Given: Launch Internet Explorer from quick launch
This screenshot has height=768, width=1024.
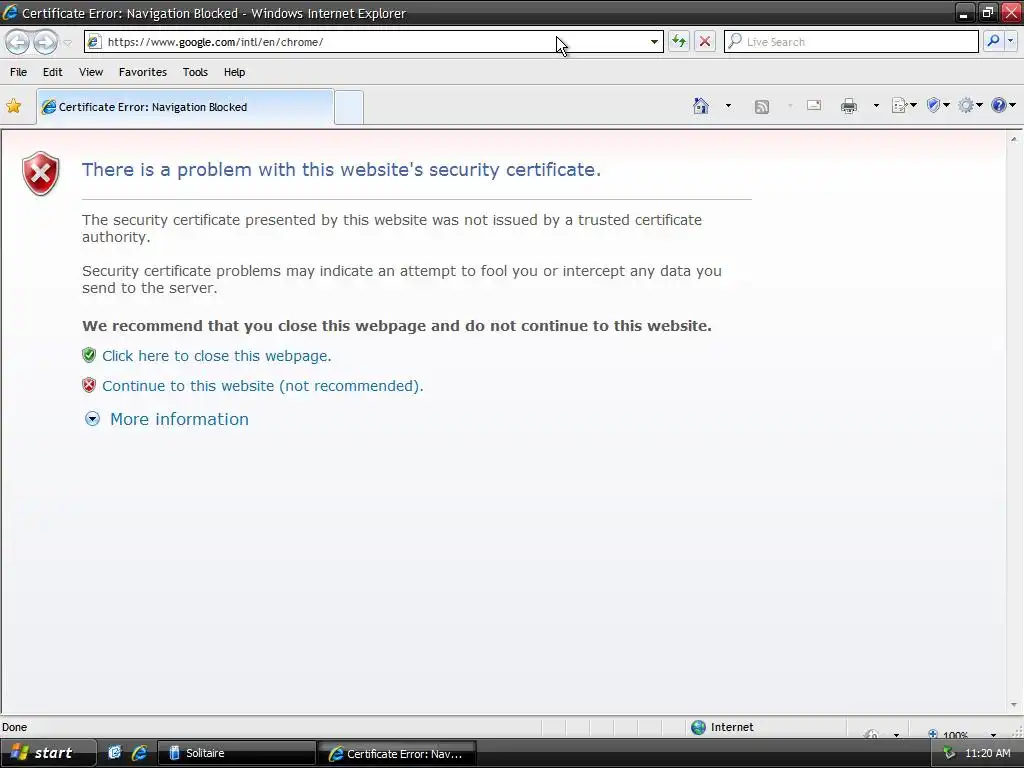Looking at the screenshot, I should coord(139,753).
